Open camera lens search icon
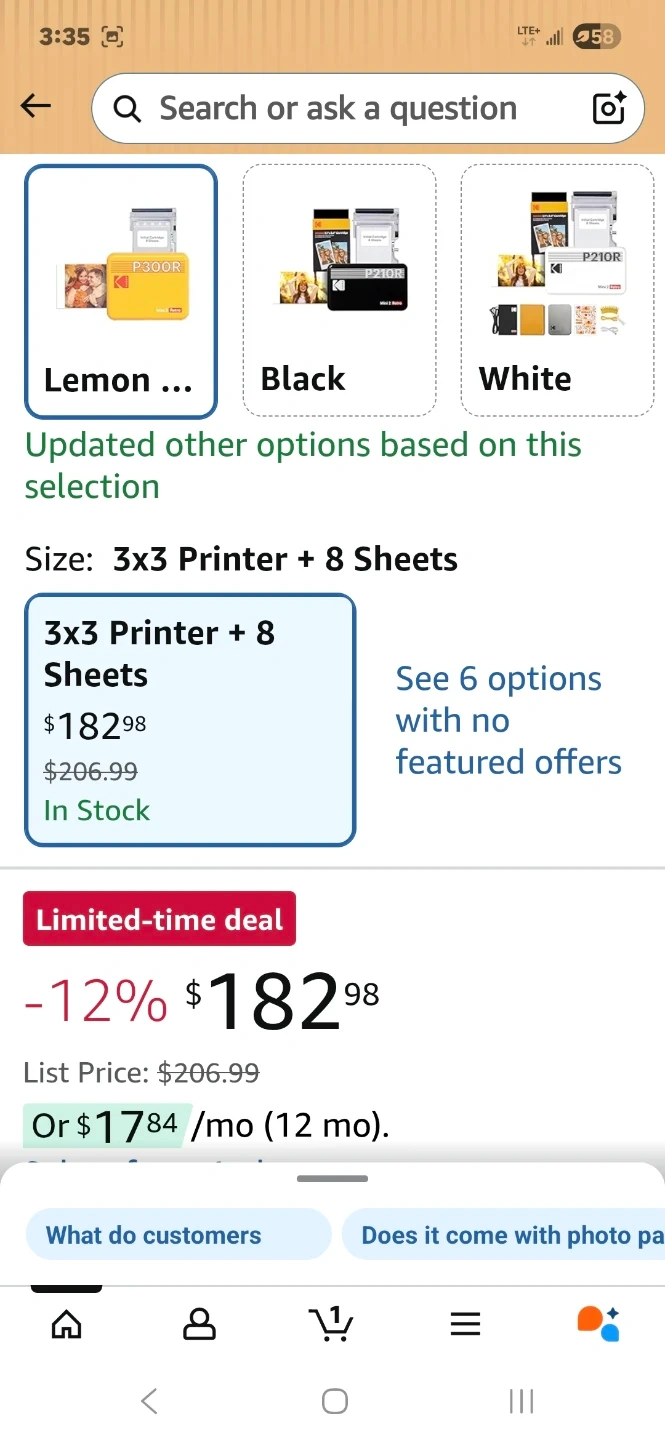The height and width of the screenshot is (1440, 665). click(609, 108)
